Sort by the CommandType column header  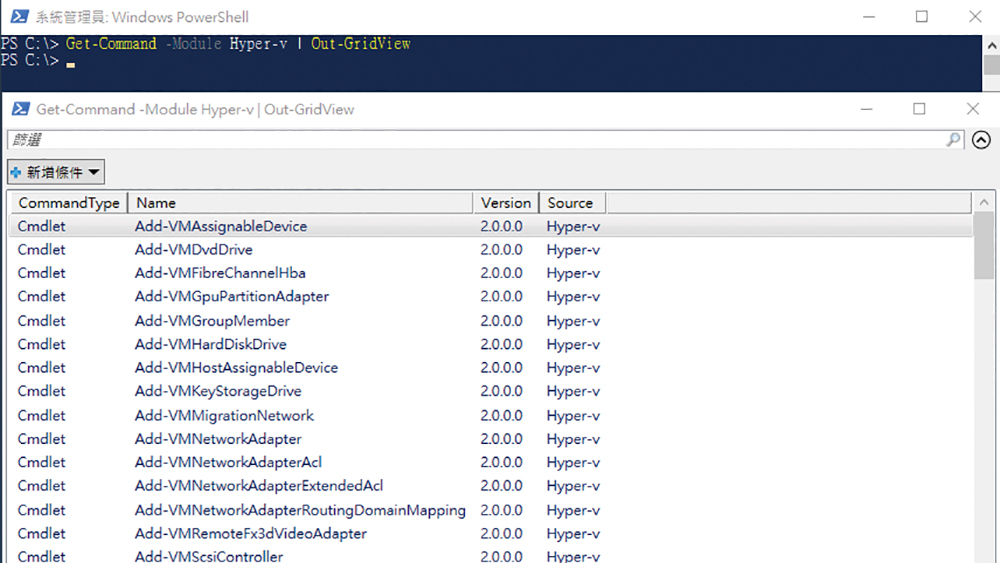click(x=69, y=203)
